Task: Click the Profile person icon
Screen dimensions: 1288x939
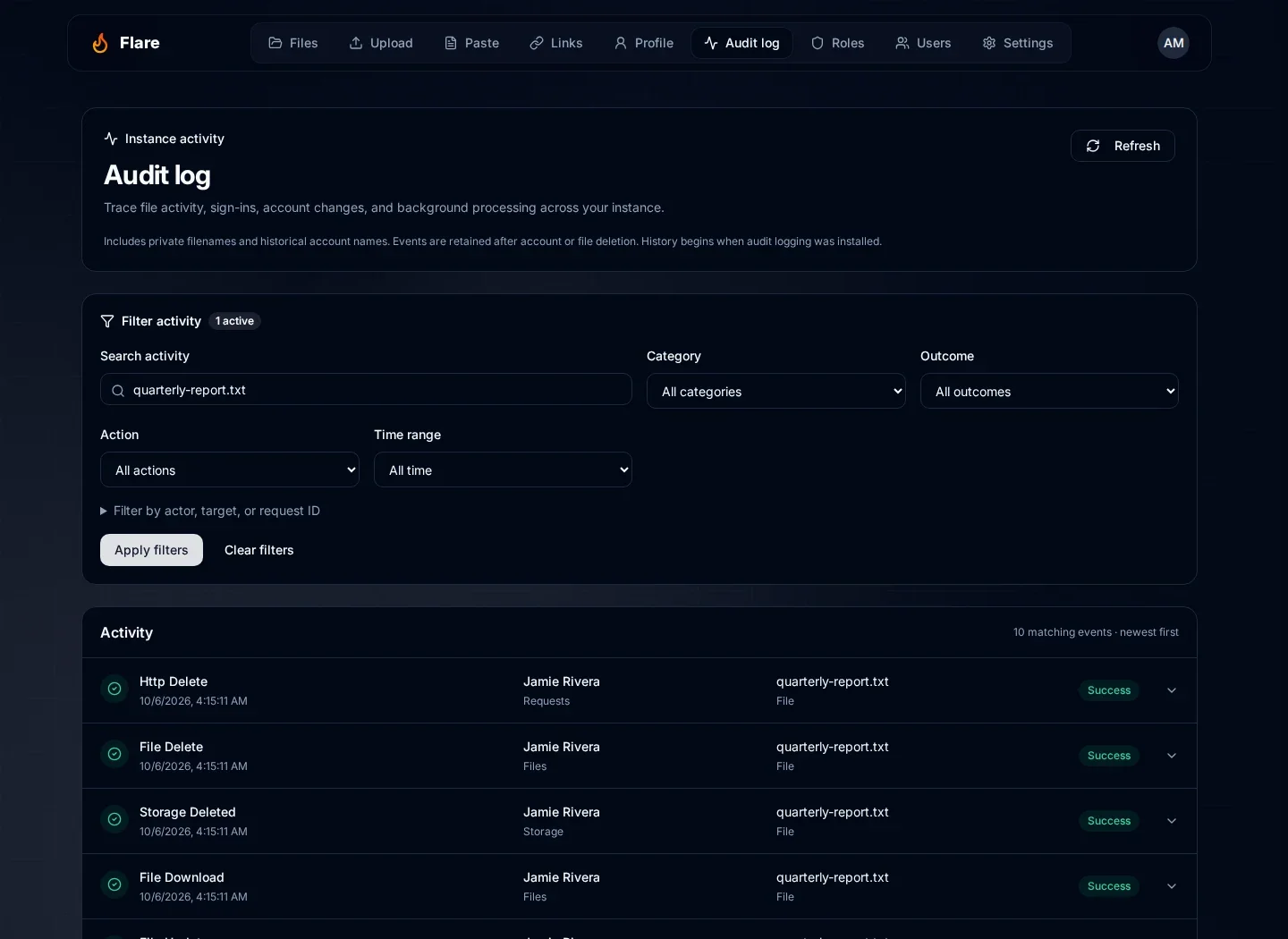Action: [621, 43]
